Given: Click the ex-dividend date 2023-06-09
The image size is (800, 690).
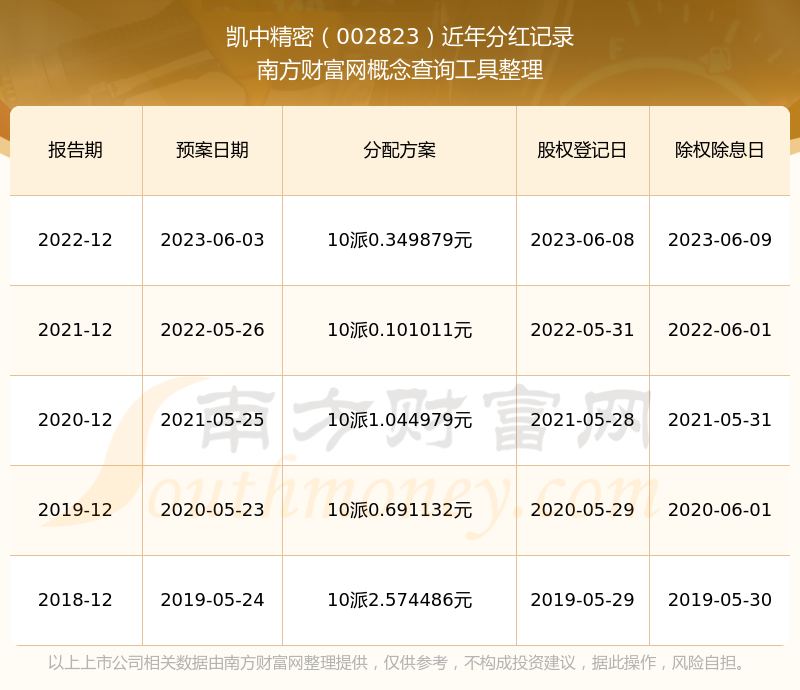Looking at the screenshot, I should pyautogui.click(x=719, y=240).
